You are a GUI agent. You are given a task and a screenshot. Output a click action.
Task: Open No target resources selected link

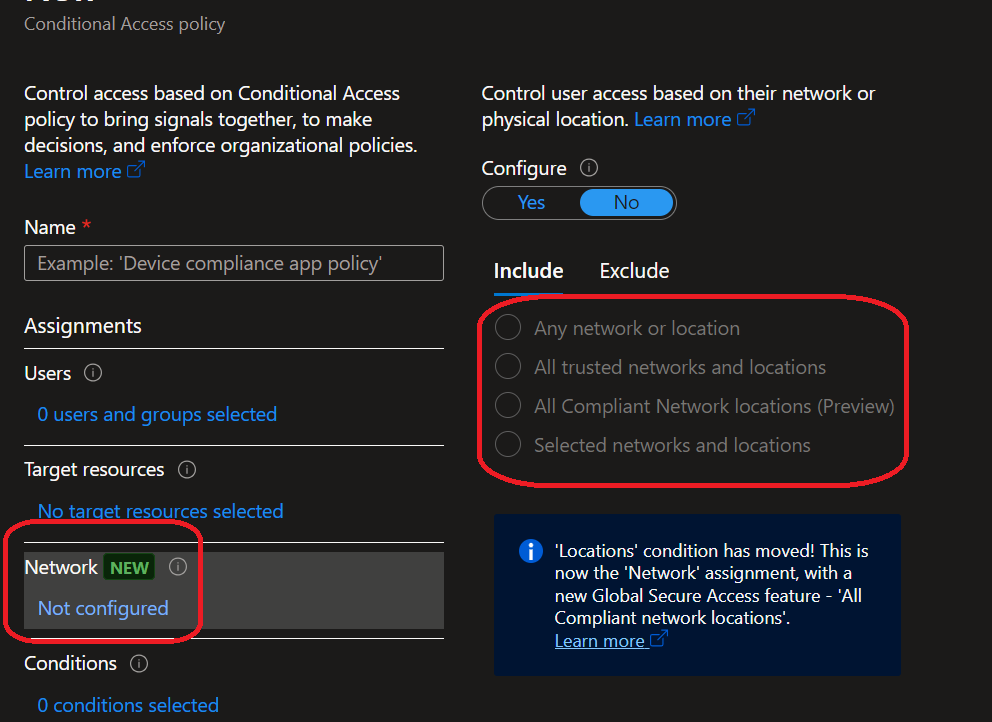tap(160, 511)
